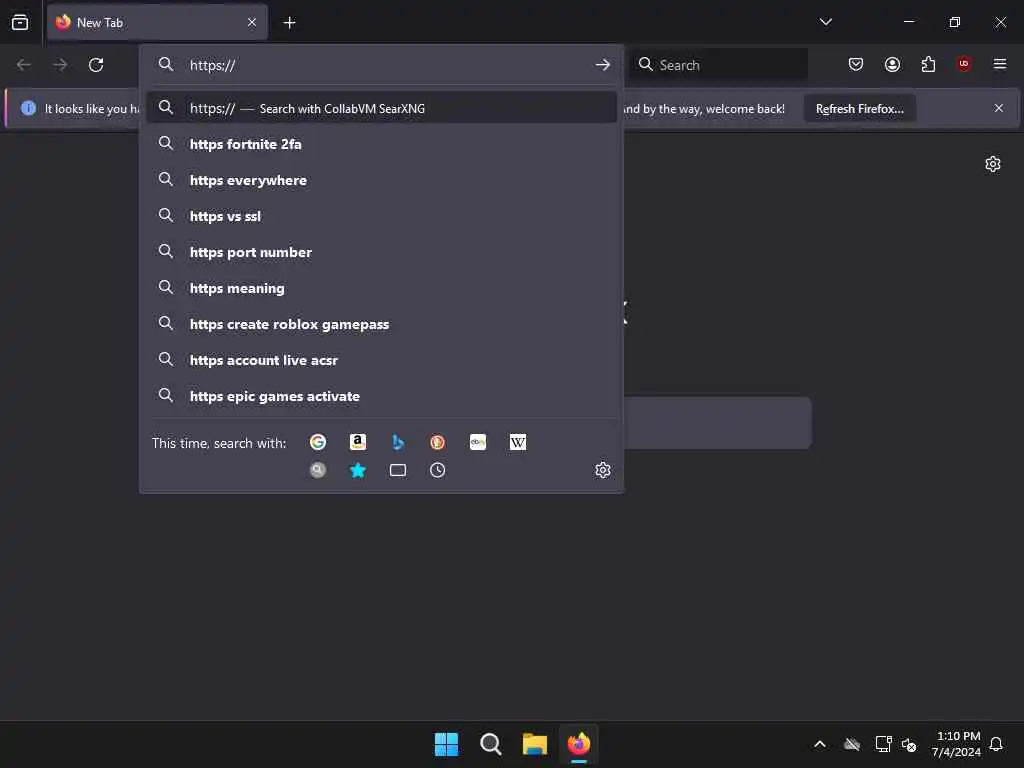Dismiss the Refresh Firefox notification bar
The width and height of the screenshot is (1024, 768).
pyautogui.click(x=999, y=108)
